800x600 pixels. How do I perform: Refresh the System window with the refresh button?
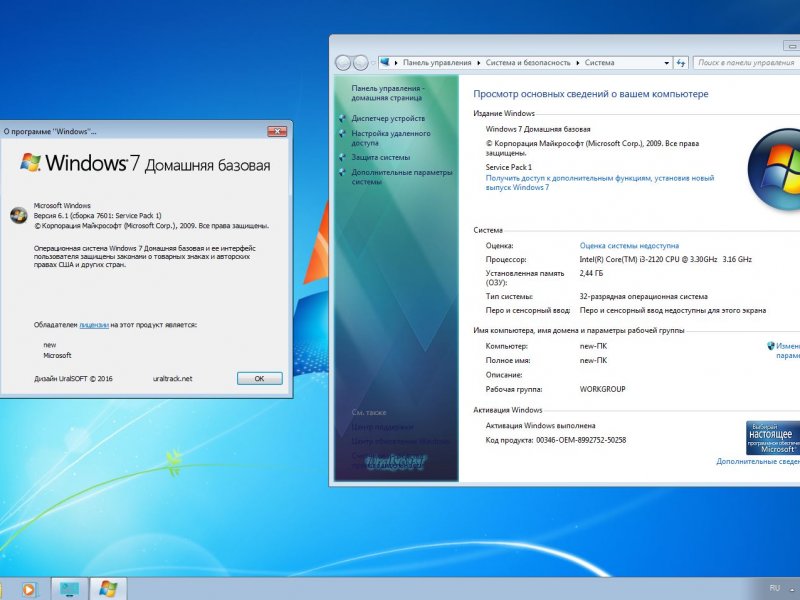pos(681,63)
